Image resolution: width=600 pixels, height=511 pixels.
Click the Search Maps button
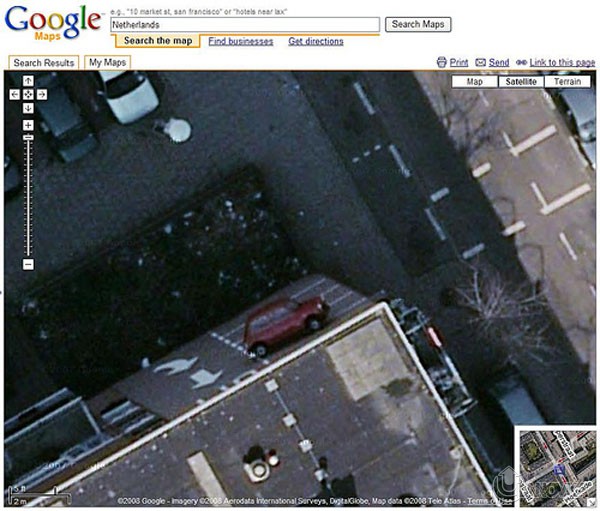pos(418,24)
